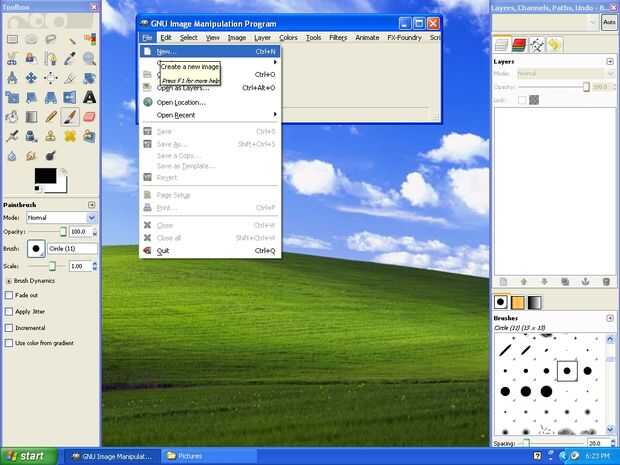Open the Layers Mode dropdown
Viewport: 620px width, 465px height.
click(566, 74)
